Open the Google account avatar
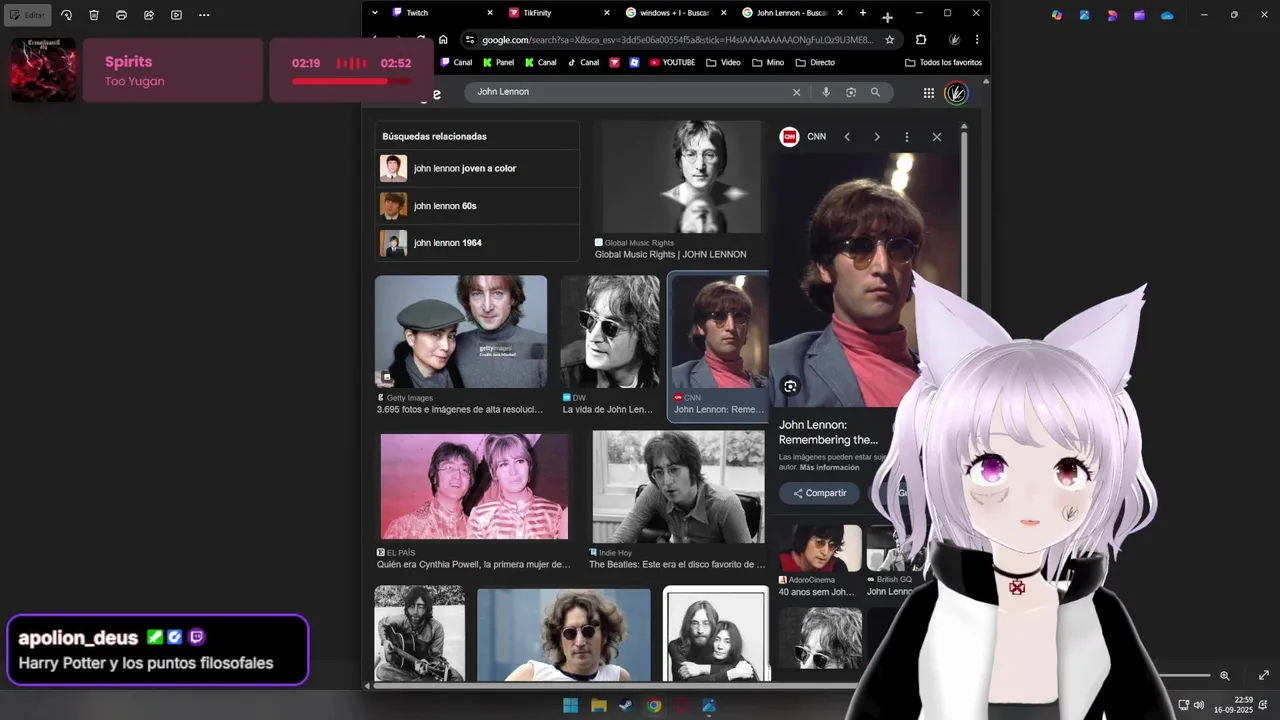The image size is (1280, 720). click(956, 93)
